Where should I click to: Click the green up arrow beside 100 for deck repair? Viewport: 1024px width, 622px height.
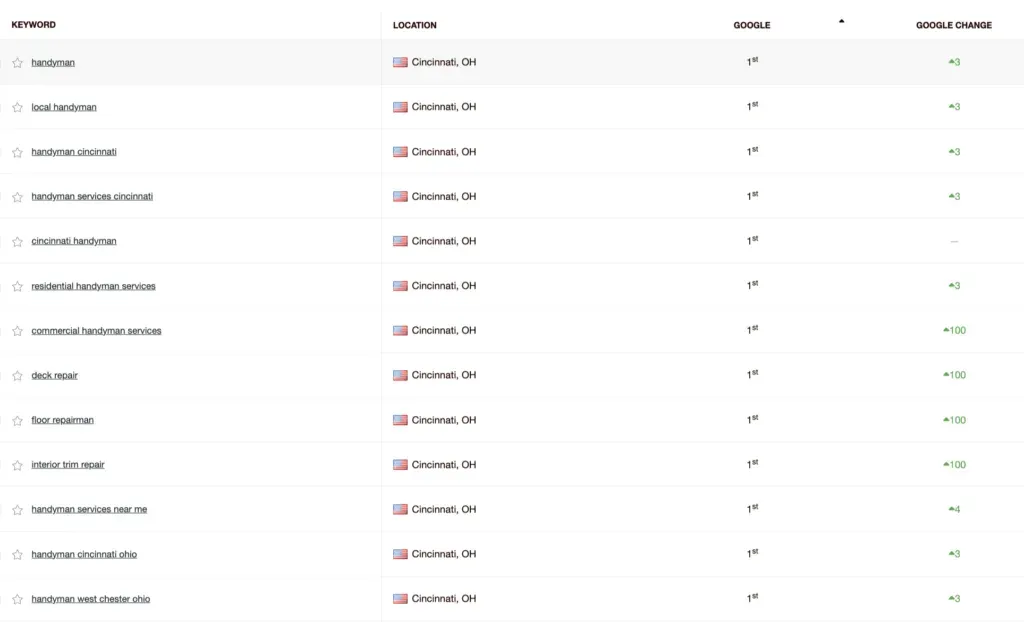tap(946, 375)
